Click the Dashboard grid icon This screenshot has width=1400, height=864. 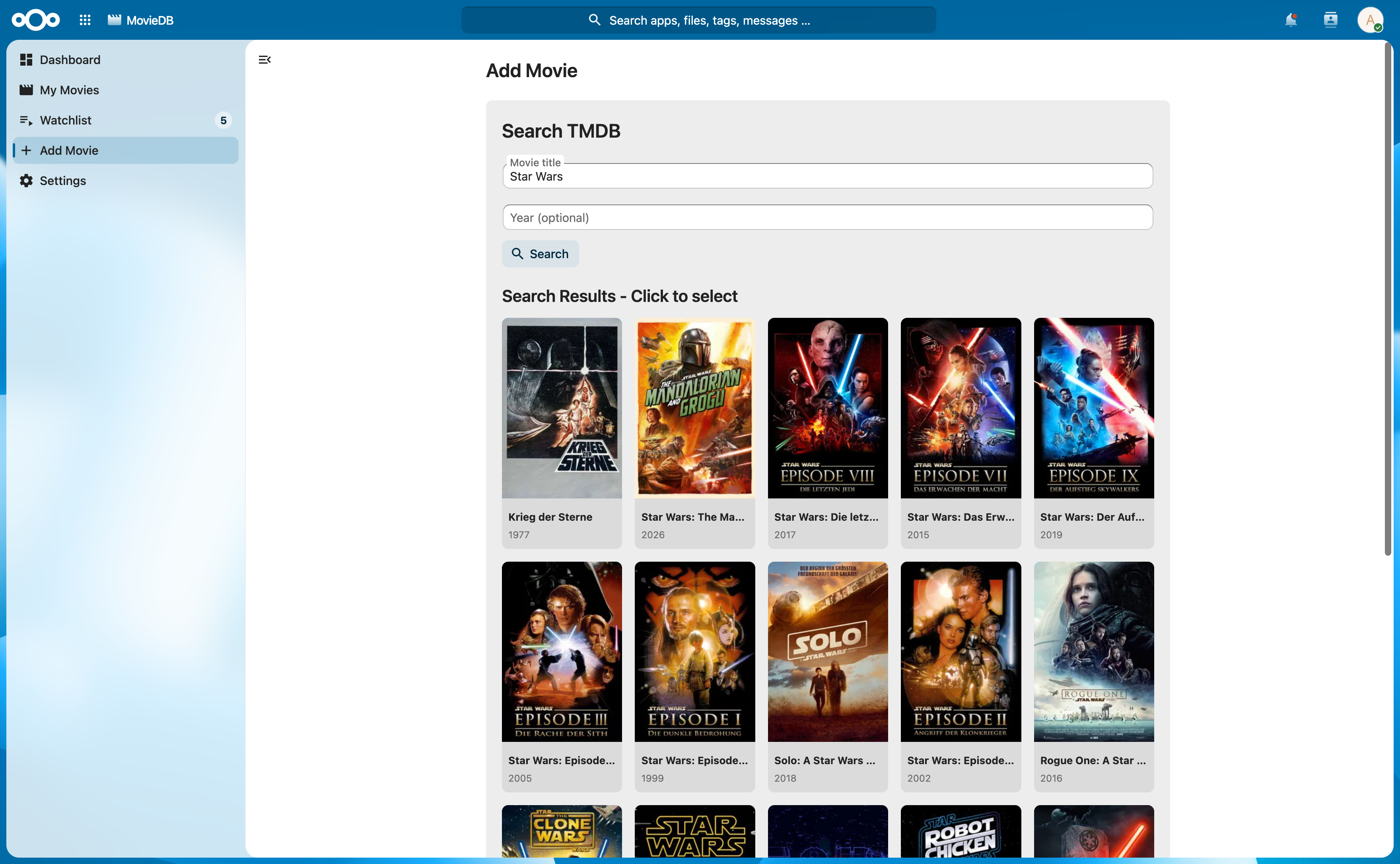tap(26, 59)
